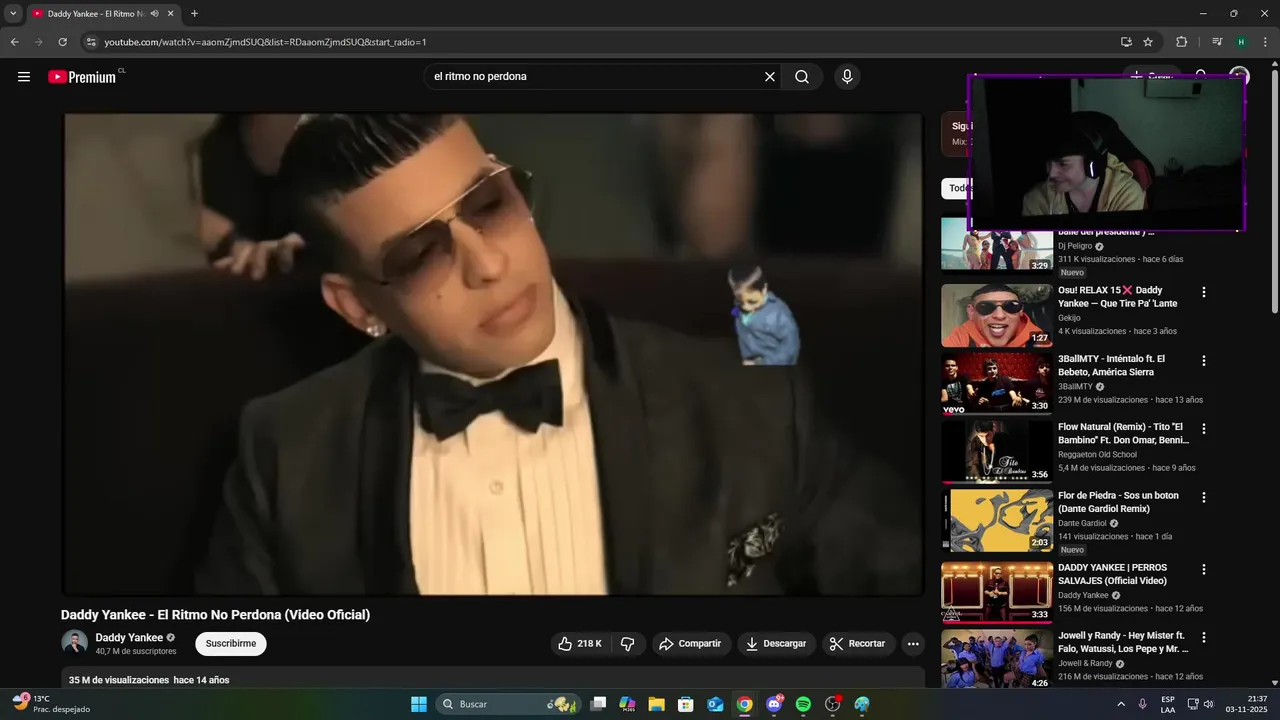
Task: Open options menu for Perros Salvajes video
Action: click(1204, 569)
